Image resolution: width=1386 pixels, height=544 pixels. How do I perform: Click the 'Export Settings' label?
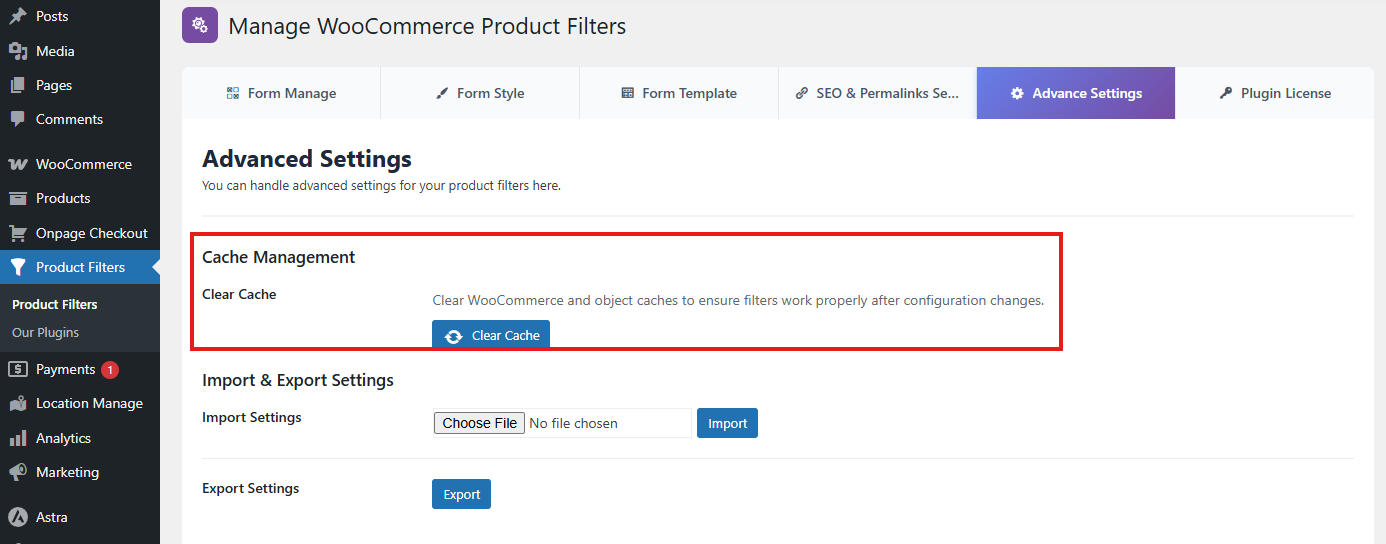pos(251,488)
